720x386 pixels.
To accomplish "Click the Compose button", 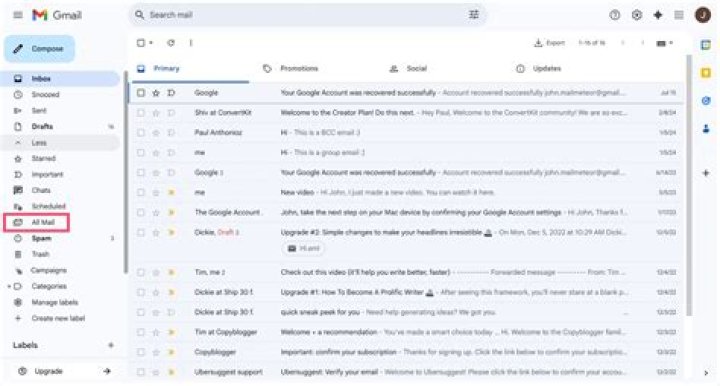I will (39, 49).
